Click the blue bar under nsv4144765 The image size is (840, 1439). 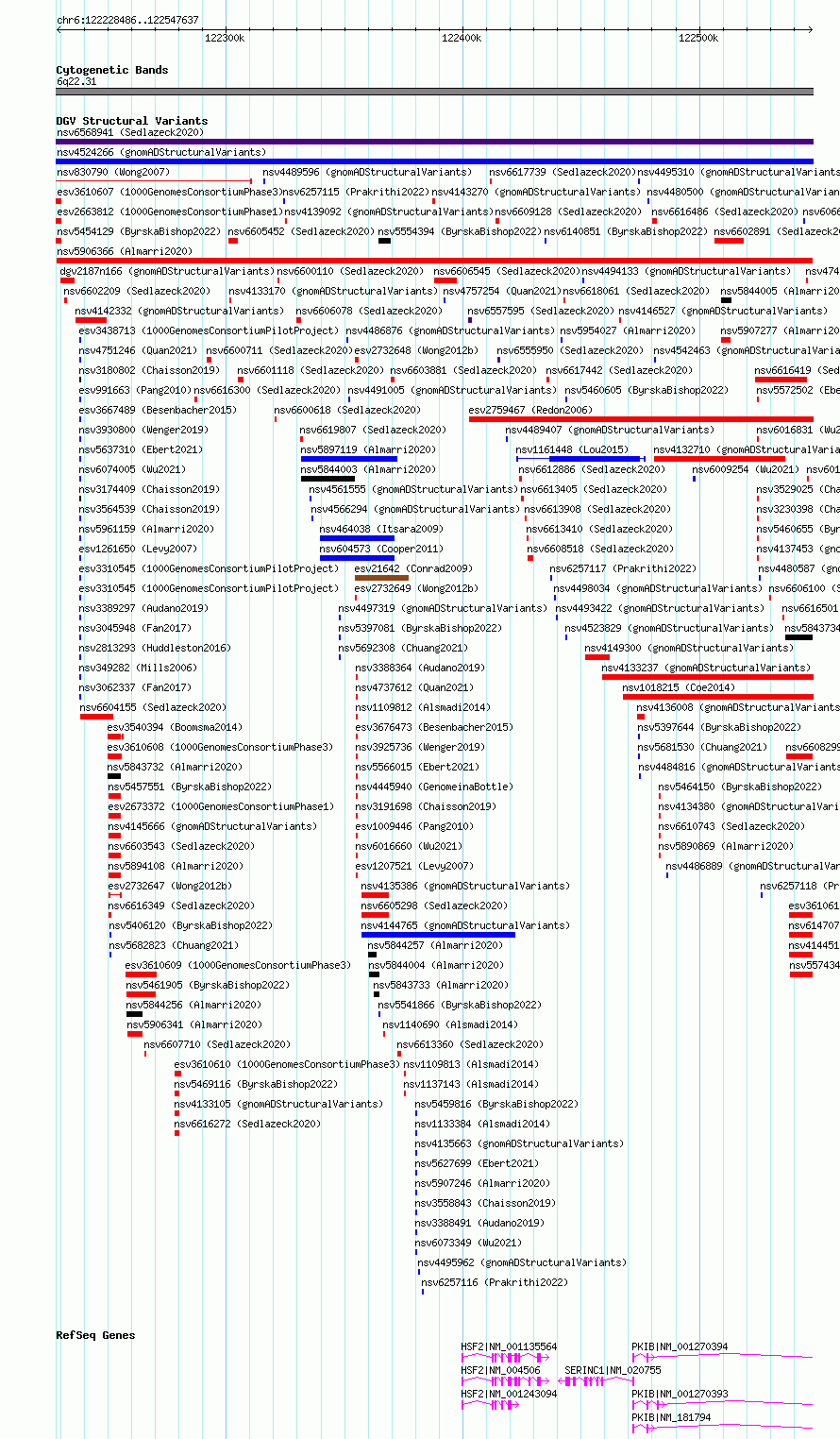(x=438, y=935)
